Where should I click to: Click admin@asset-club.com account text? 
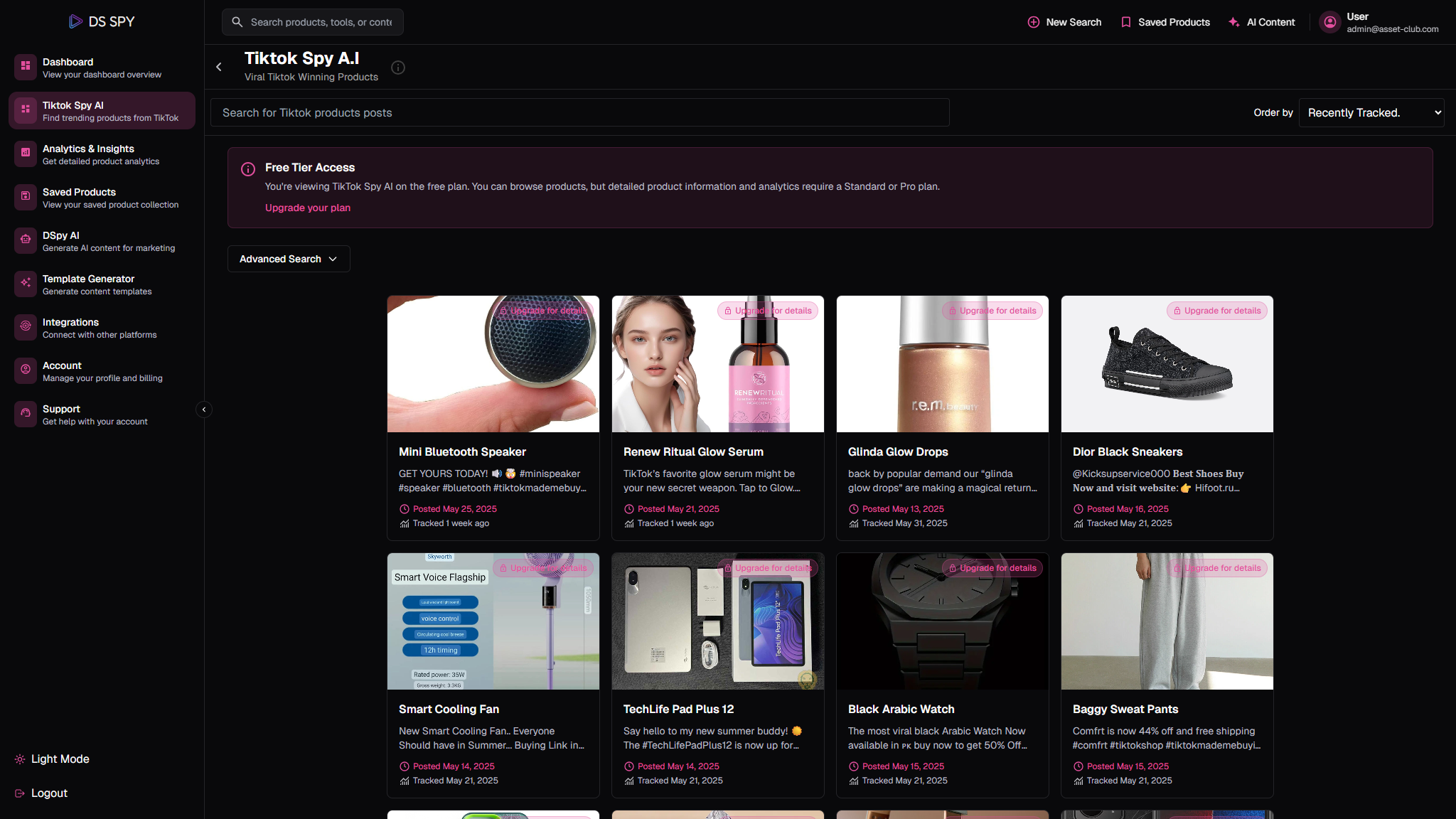click(x=1392, y=29)
